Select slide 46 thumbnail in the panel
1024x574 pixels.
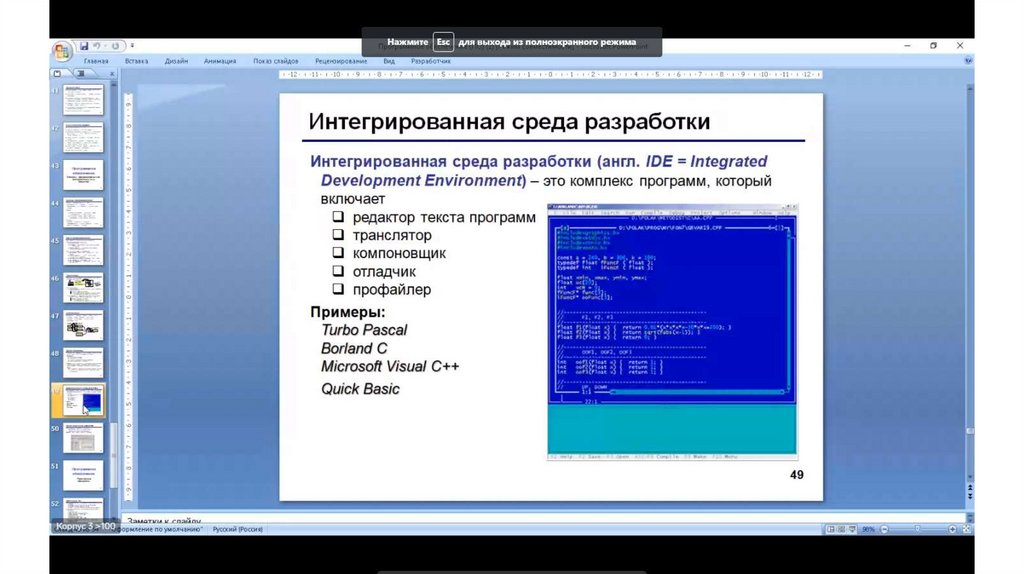[83, 288]
